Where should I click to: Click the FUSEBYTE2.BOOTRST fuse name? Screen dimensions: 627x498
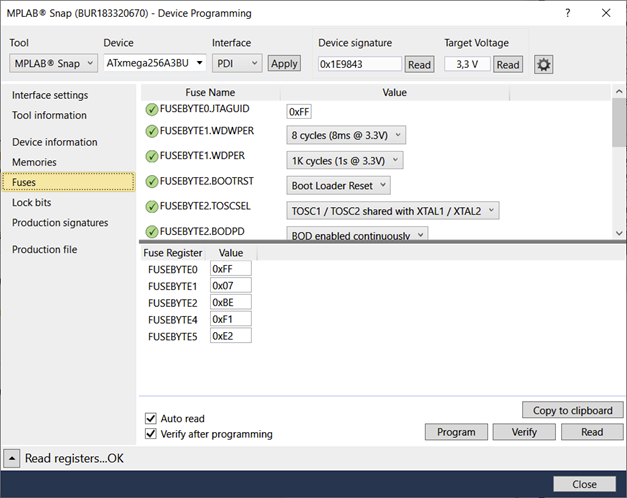click(x=207, y=181)
